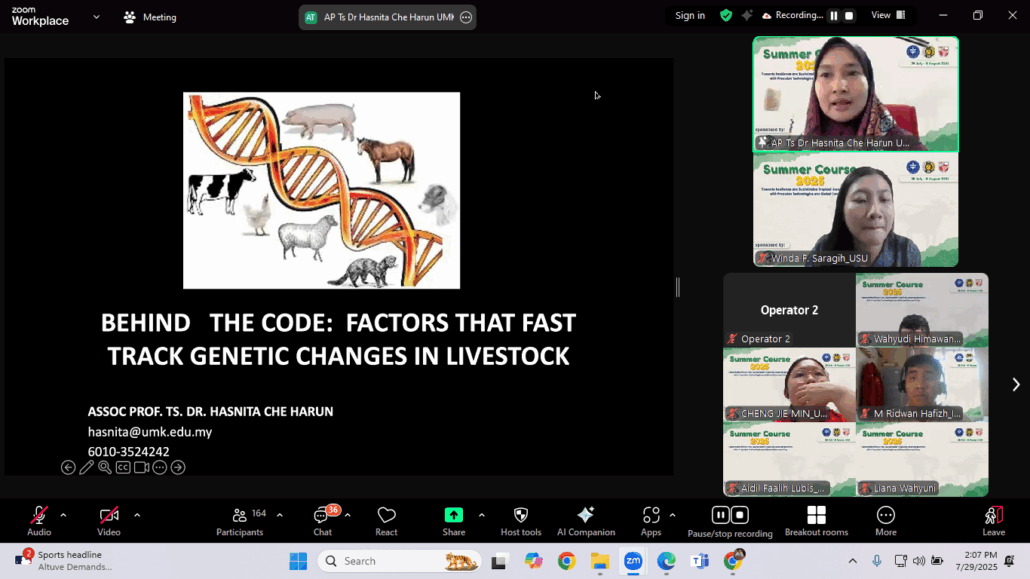Toggle closed captions CC on slide
The image size is (1030, 579).
[x=123, y=467]
